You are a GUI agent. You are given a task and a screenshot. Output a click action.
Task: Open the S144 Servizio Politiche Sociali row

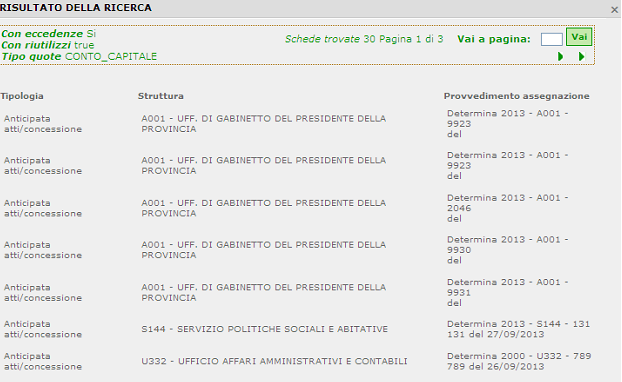[x=265, y=329]
